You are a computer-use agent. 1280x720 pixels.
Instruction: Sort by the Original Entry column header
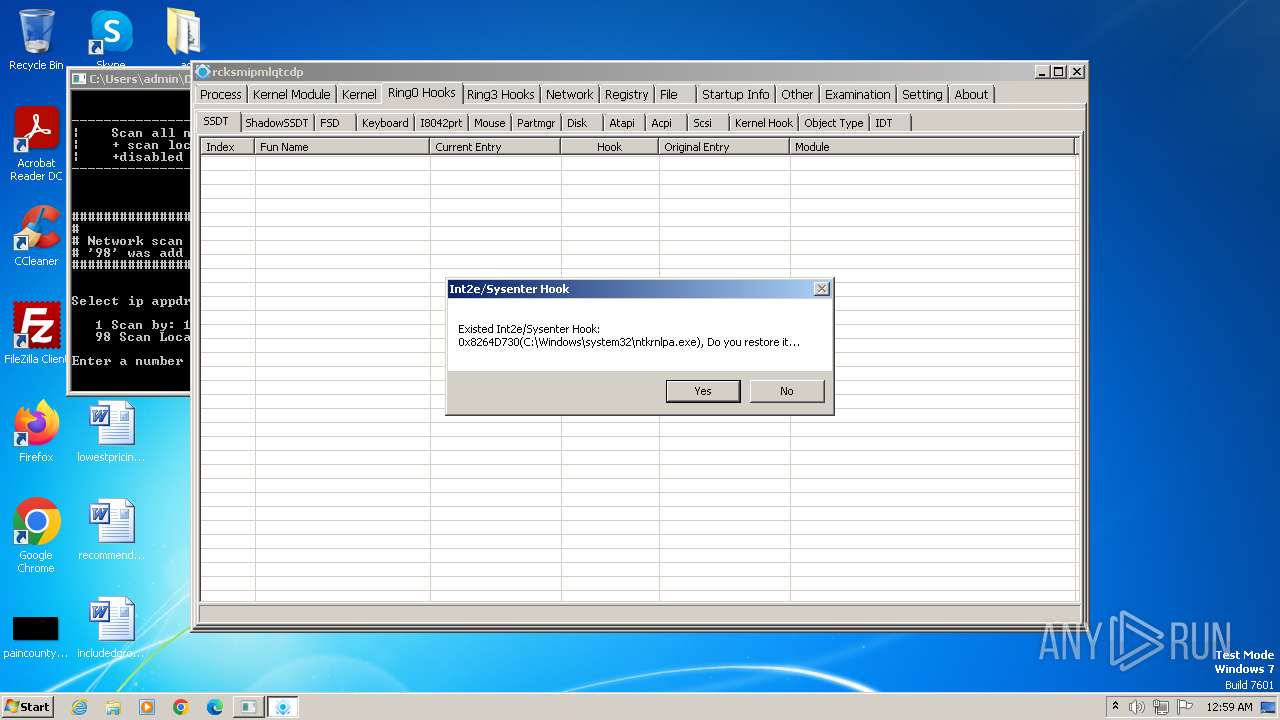(x=724, y=147)
